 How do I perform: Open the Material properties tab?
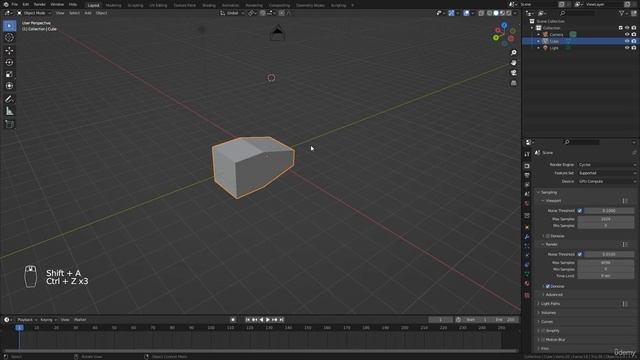[527, 283]
